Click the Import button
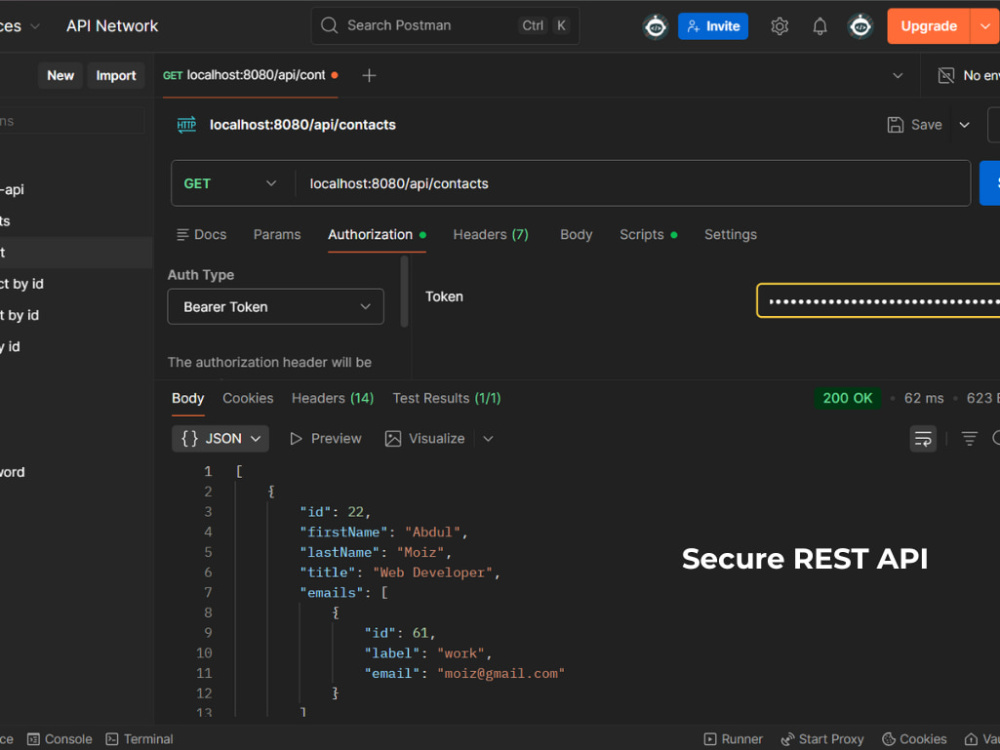The image size is (1000, 750). [116, 75]
